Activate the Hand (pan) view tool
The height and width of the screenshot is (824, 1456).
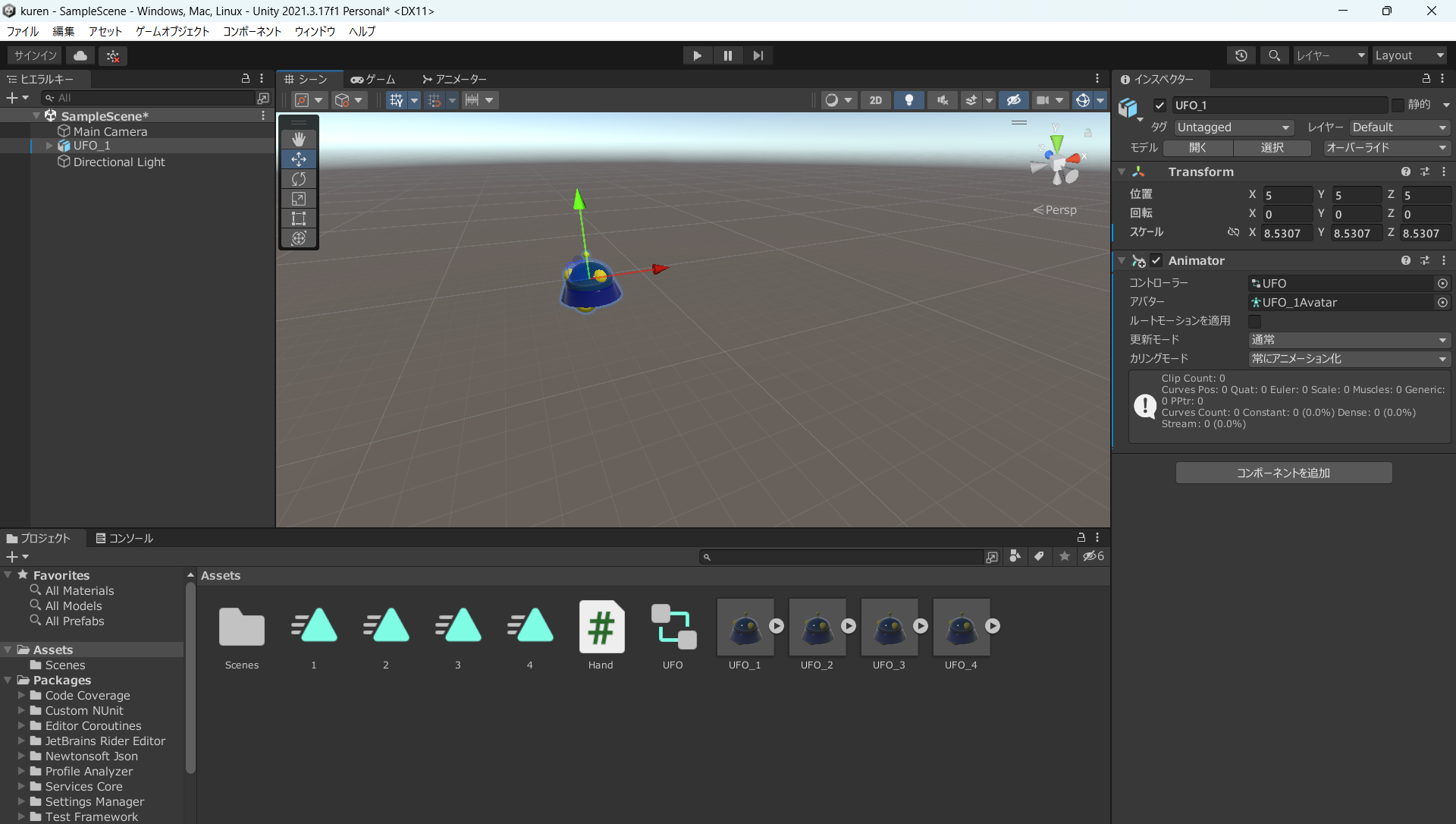[299, 139]
